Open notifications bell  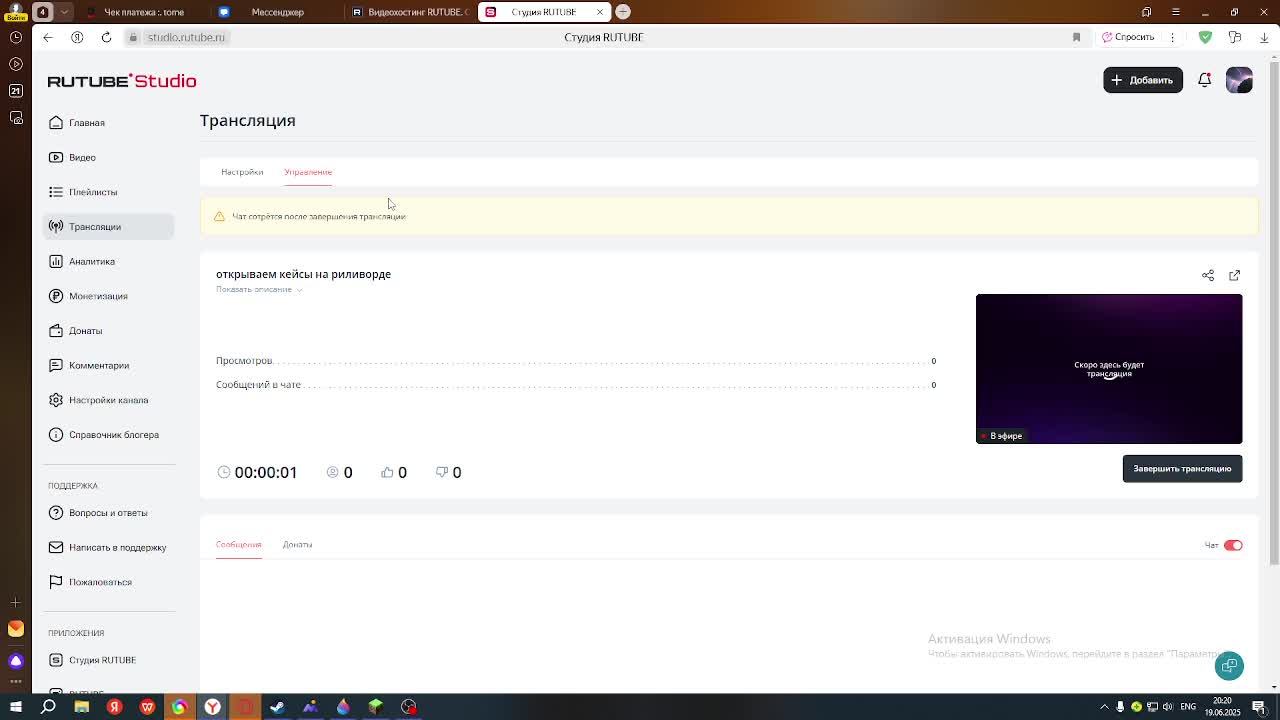(1205, 80)
